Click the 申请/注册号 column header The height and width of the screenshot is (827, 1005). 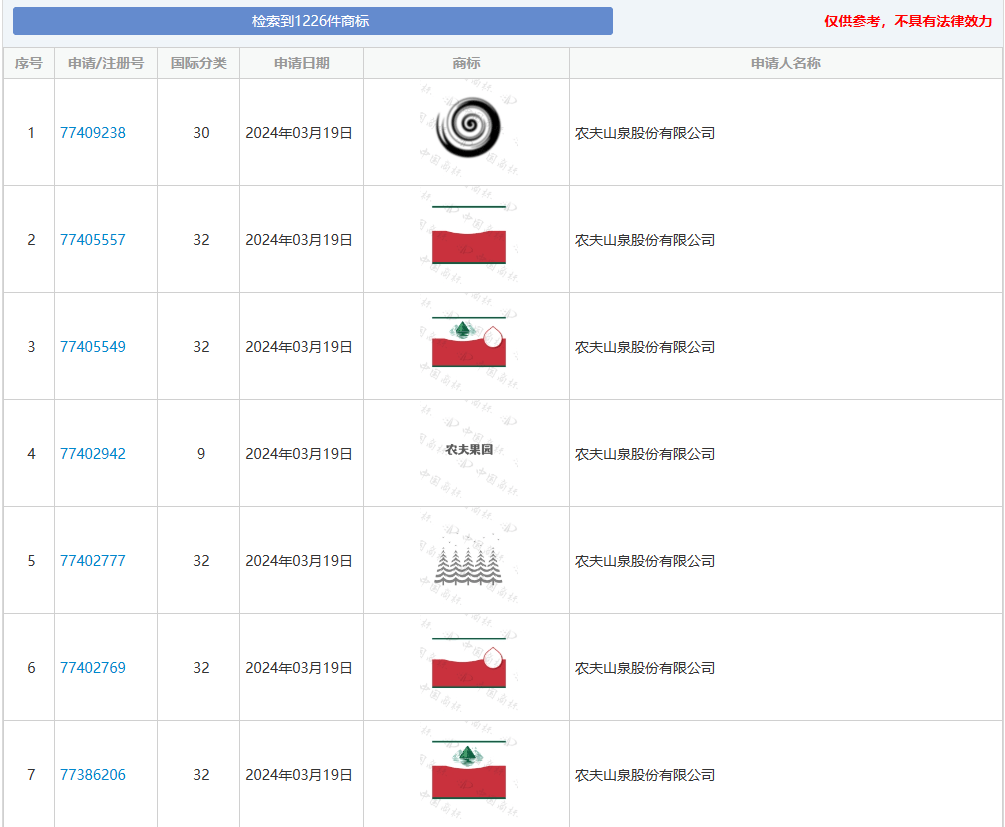(106, 63)
